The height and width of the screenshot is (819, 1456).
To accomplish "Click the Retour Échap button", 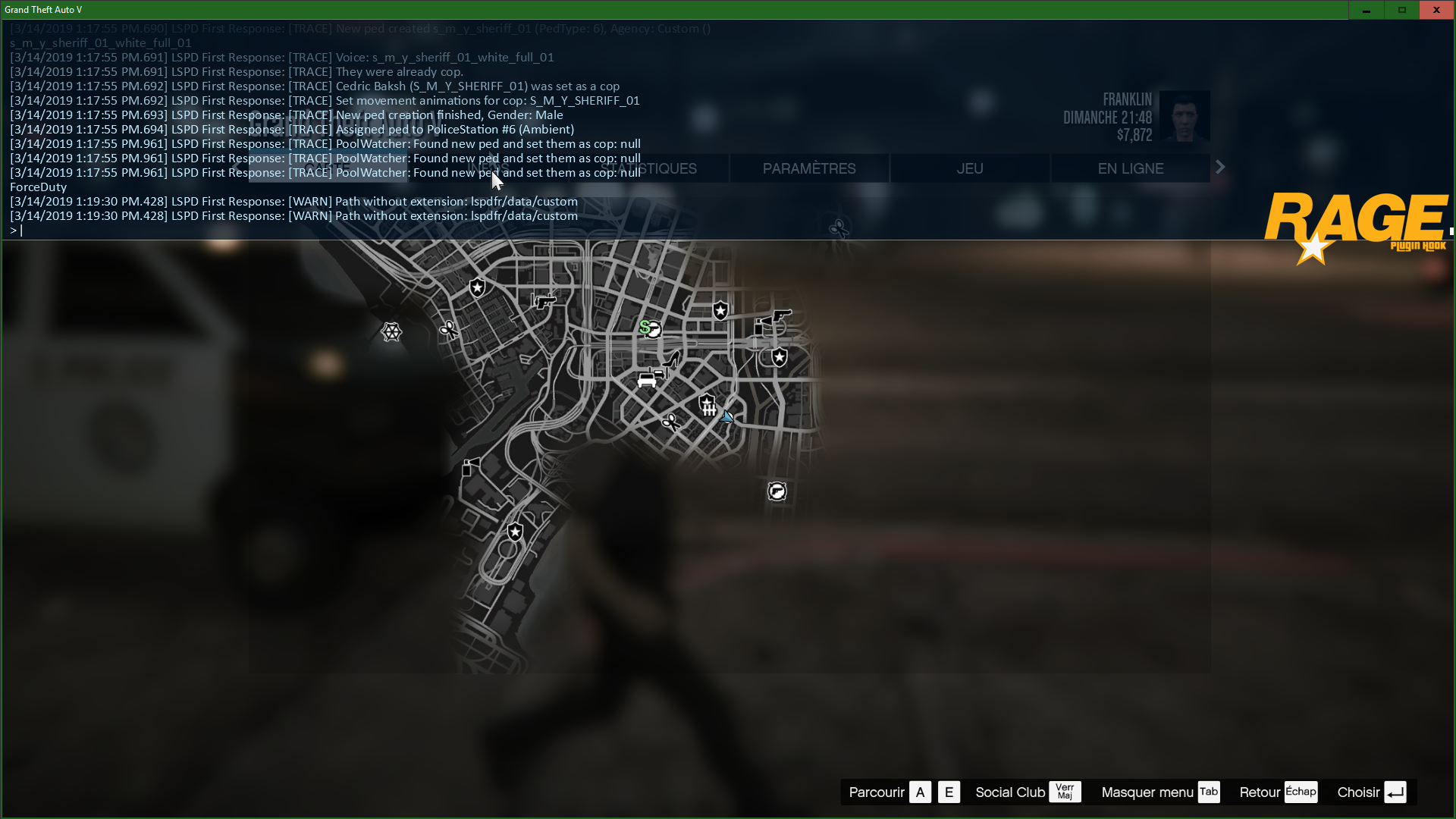I will [1278, 792].
